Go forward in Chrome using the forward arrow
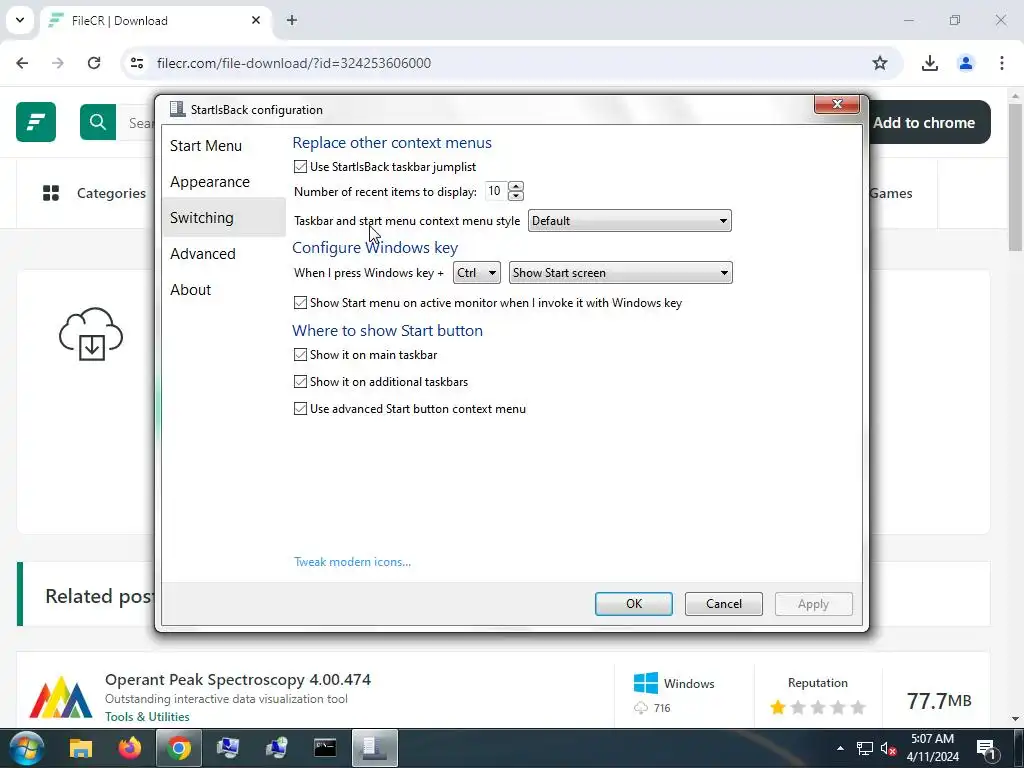This screenshot has width=1024, height=768. pyautogui.click(x=57, y=63)
